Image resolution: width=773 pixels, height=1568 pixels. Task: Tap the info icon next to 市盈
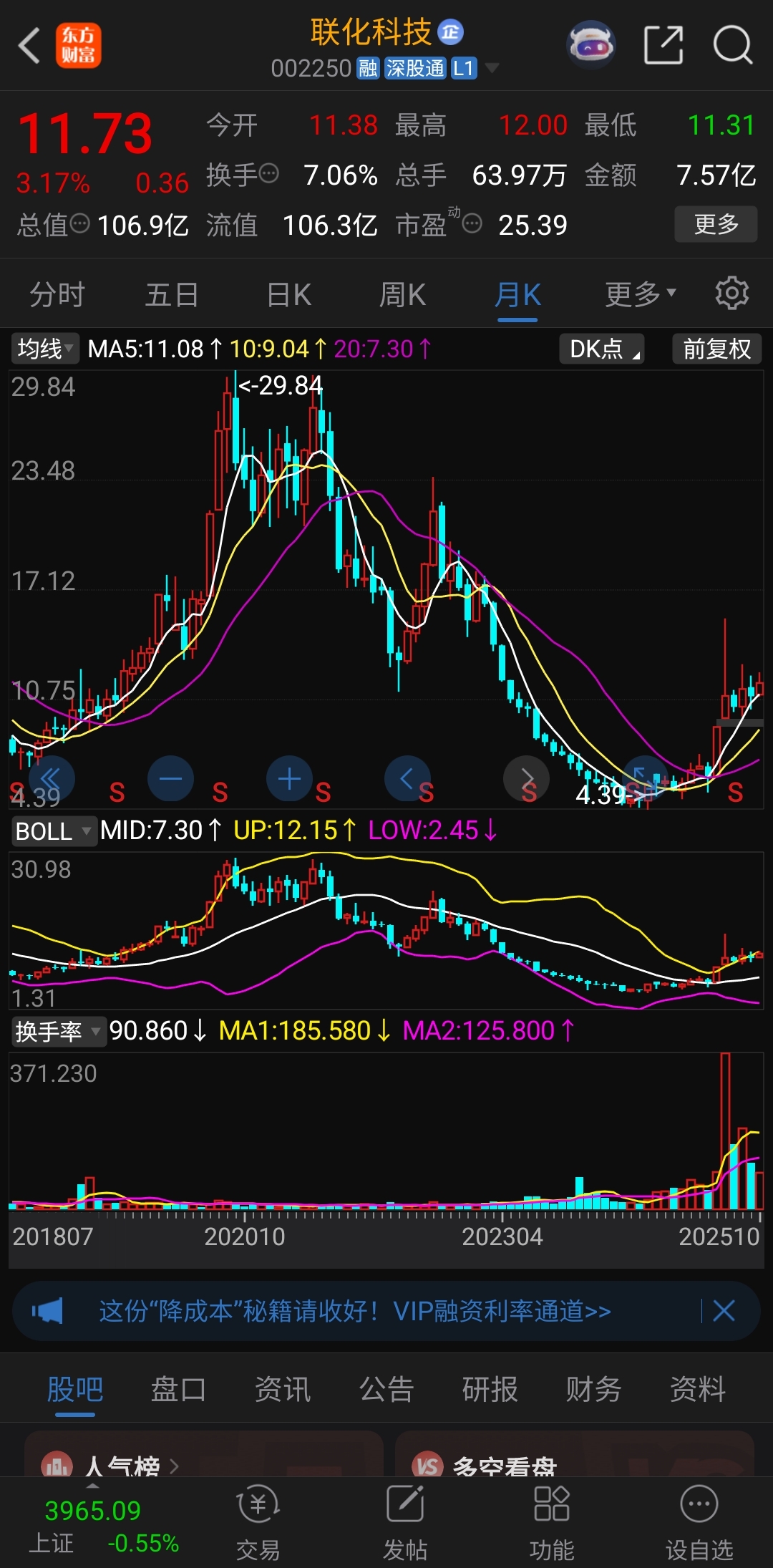pos(472,225)
